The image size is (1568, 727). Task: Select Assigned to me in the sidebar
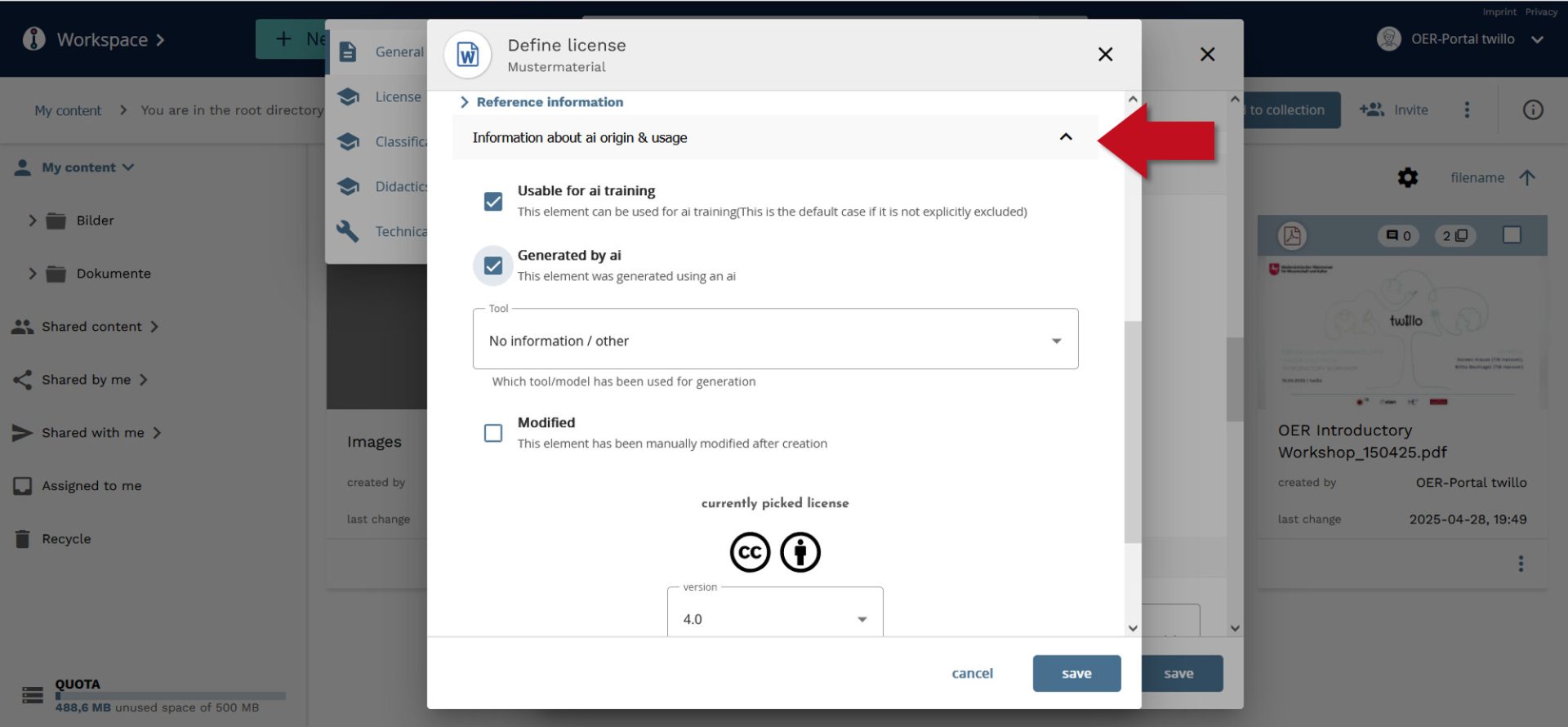point(91,486)
